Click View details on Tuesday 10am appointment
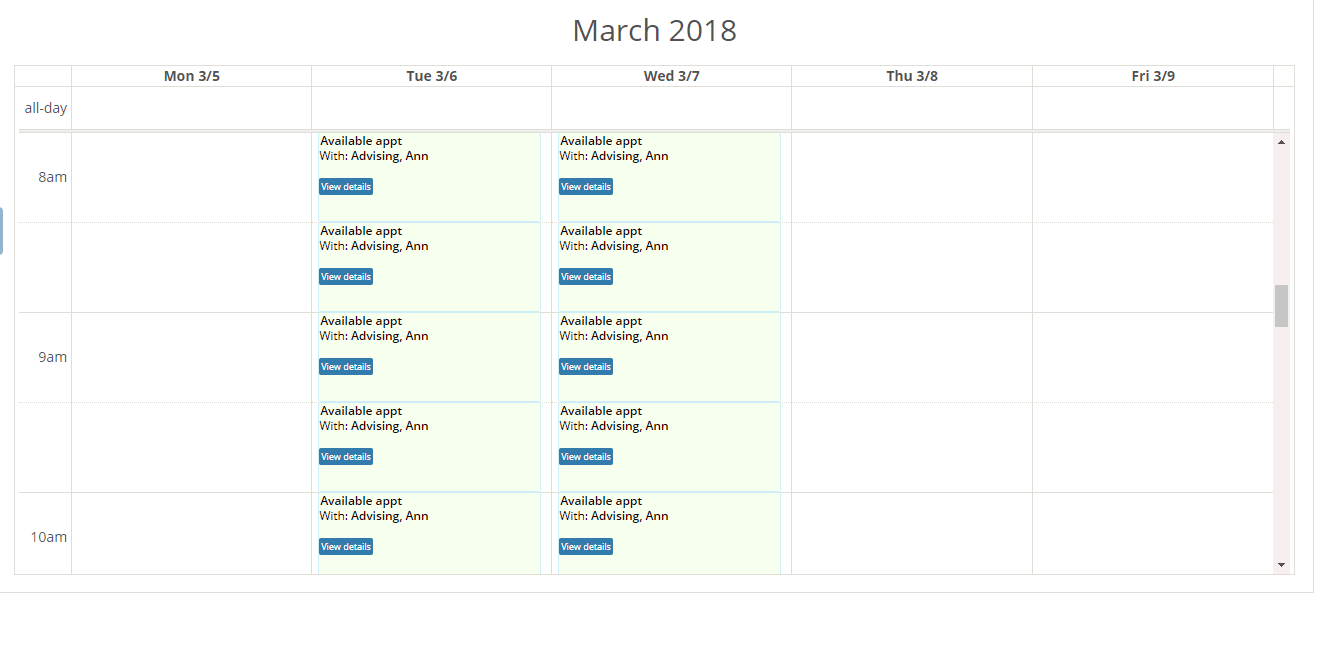 click(x=346, y=547)
